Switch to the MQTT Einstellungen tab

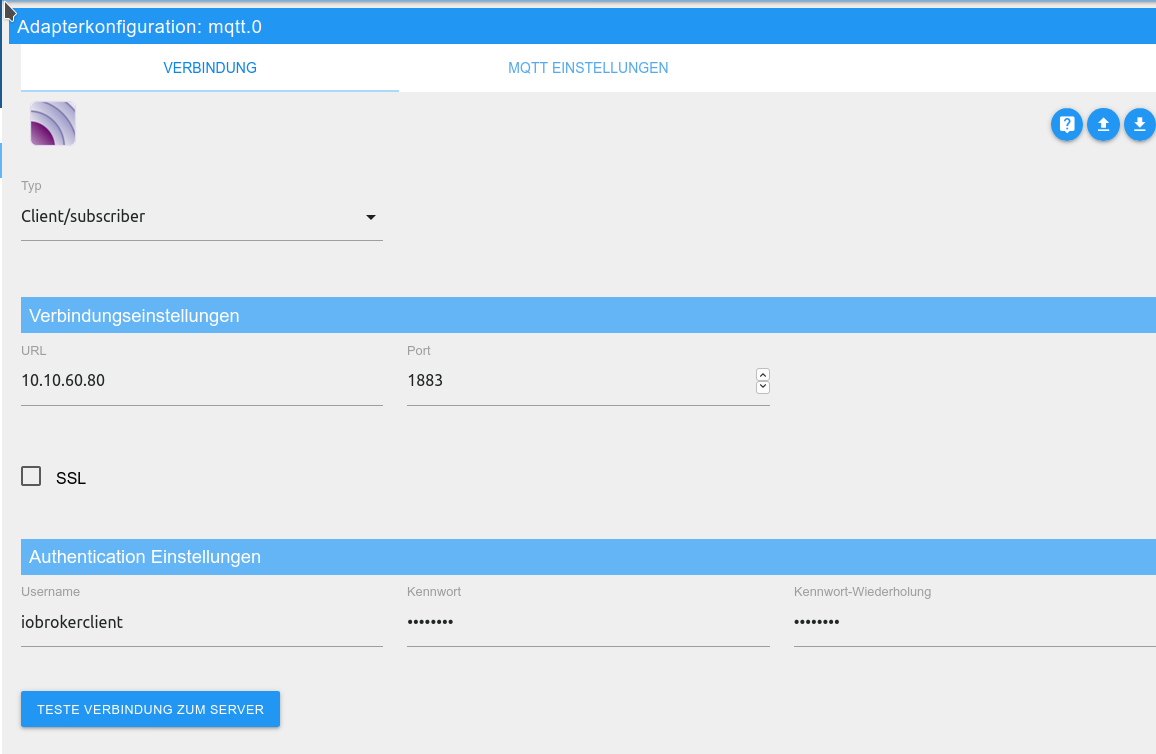tap(588, 68)
